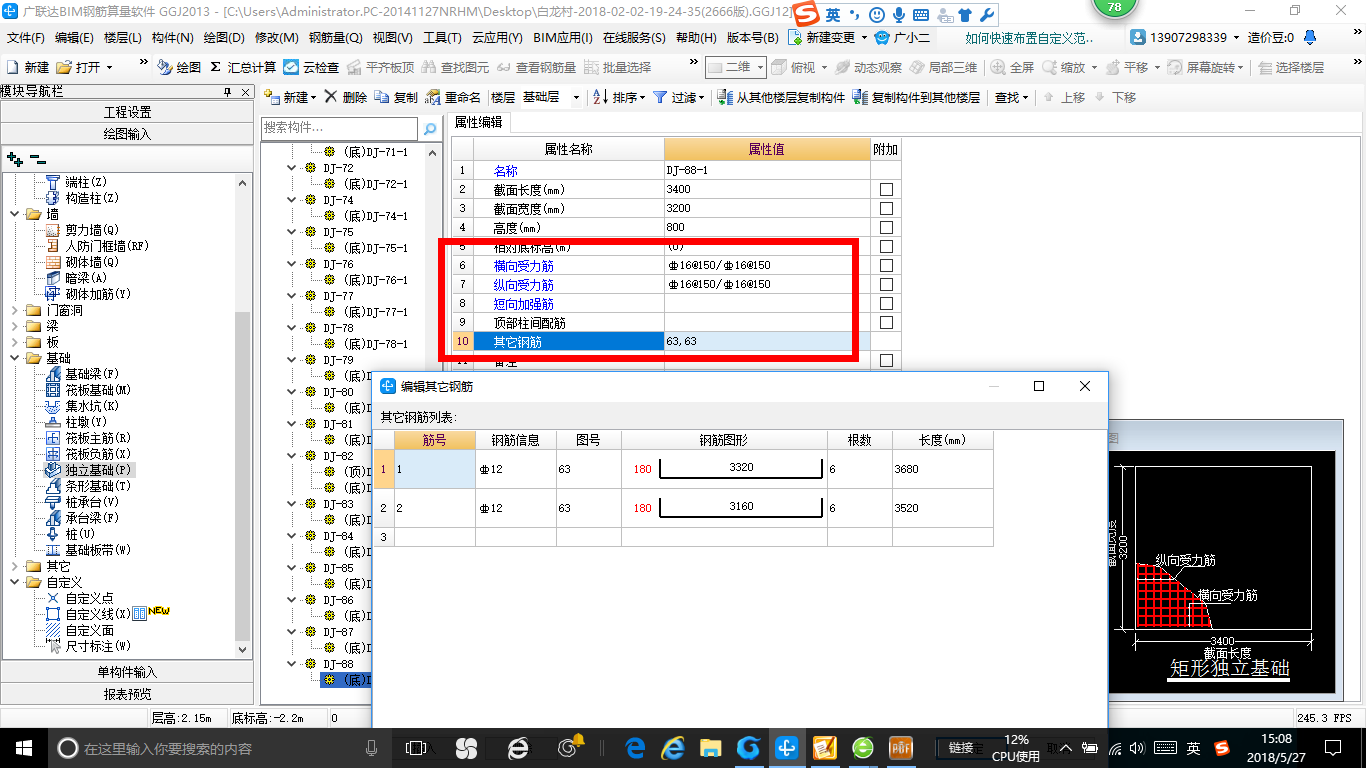
Task: Click 筋号 cell of row 1
Action: click(x=435, y=469)
